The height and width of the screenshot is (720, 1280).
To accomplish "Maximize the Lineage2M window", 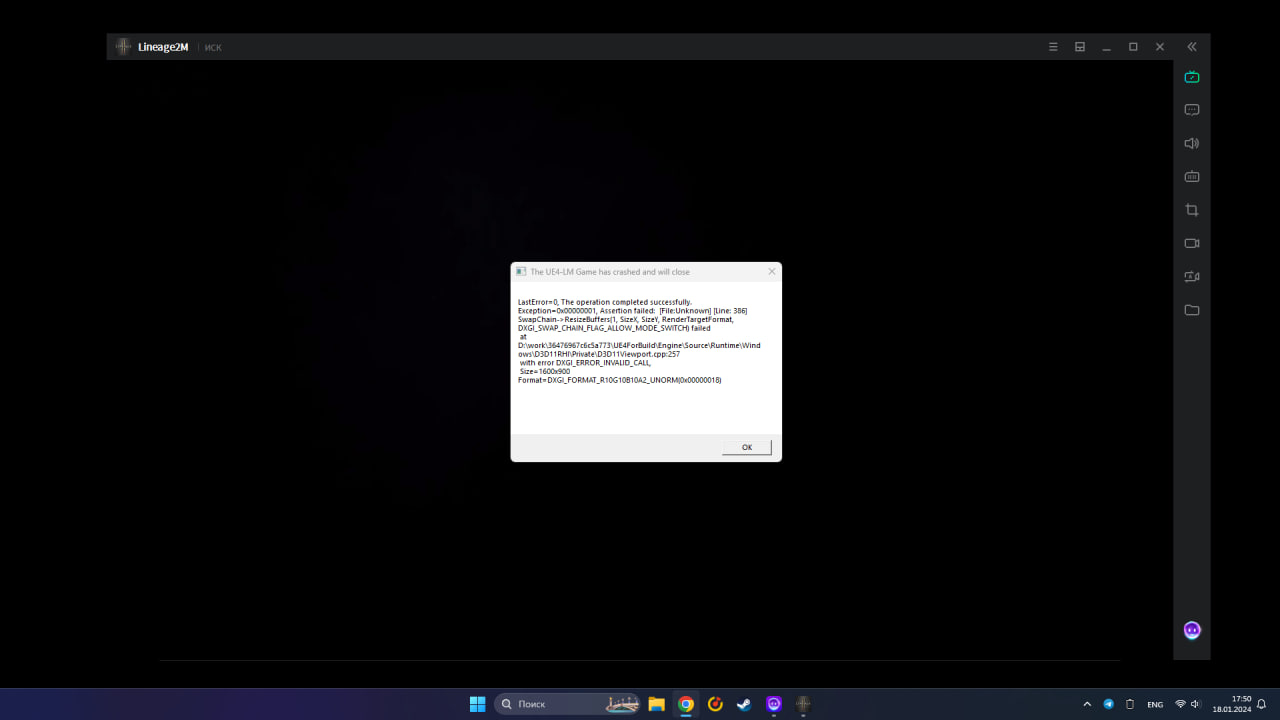I will [1133, 47].
